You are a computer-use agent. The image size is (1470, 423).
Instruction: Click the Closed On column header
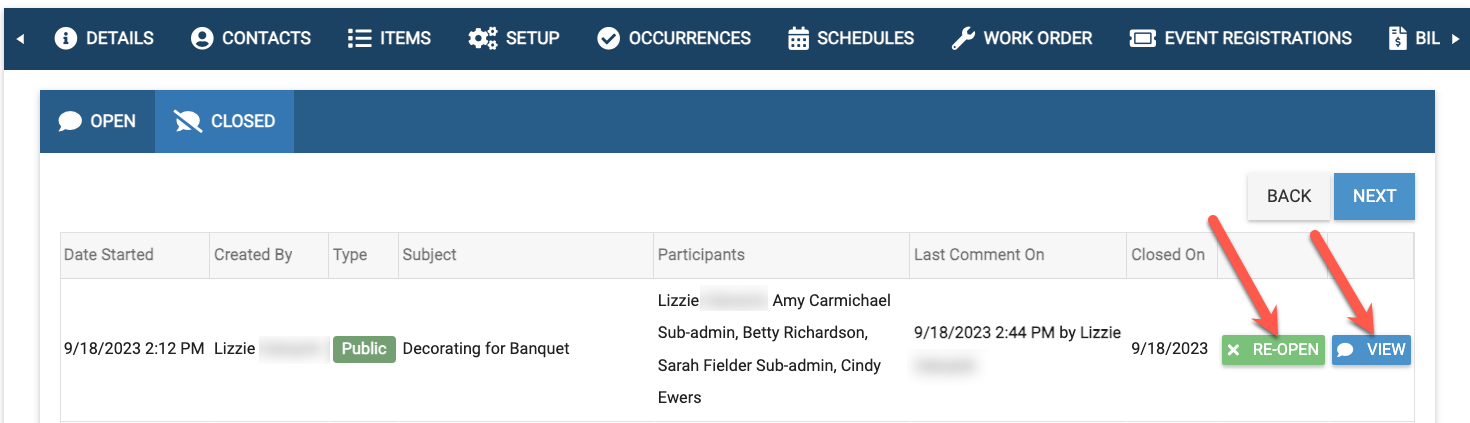(x=1168, y=255)
